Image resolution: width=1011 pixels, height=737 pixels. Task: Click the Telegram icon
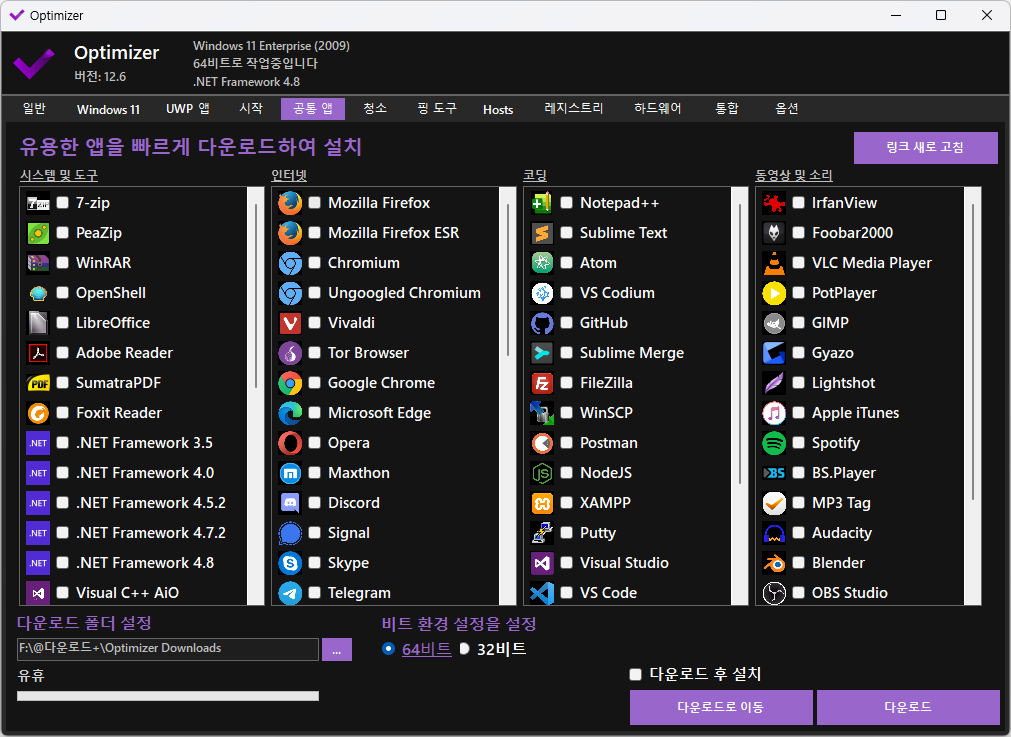click(290, 593)
